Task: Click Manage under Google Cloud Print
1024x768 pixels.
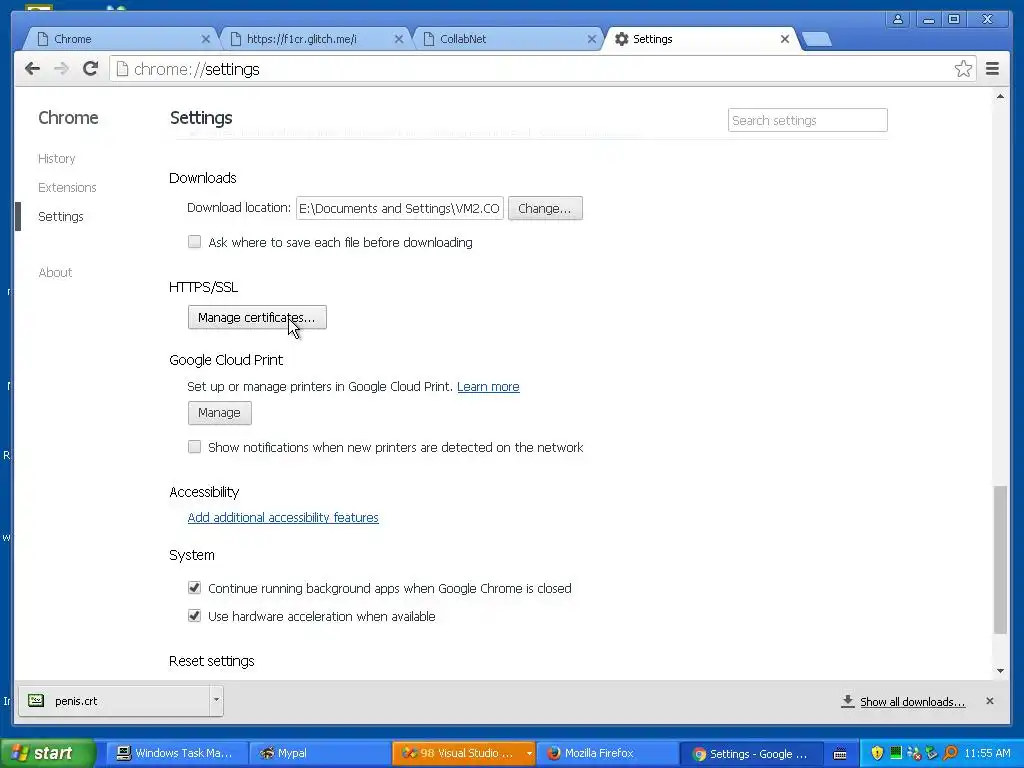Action: click(x=219, y=413)
